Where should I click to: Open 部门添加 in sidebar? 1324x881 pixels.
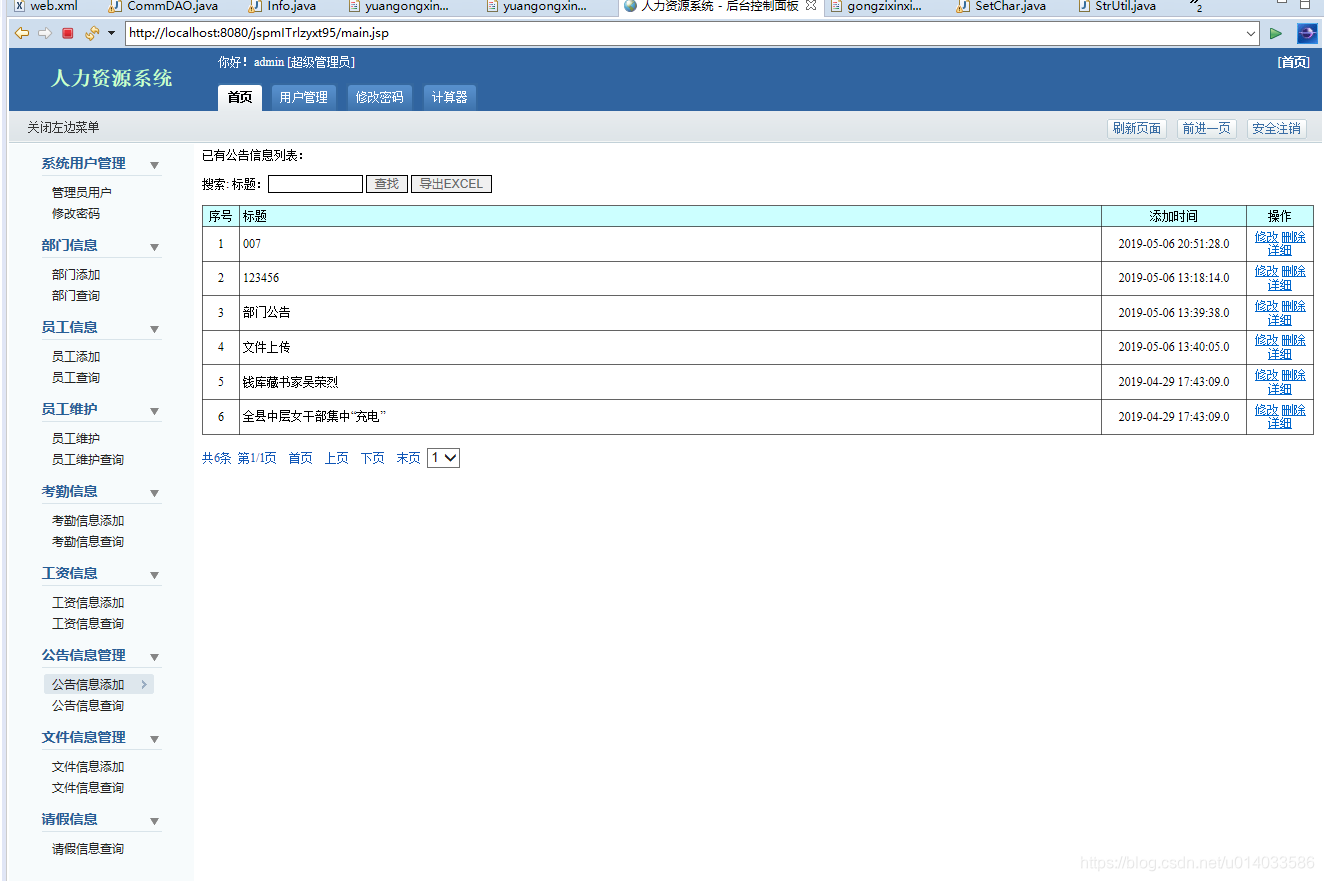point(76,275)
